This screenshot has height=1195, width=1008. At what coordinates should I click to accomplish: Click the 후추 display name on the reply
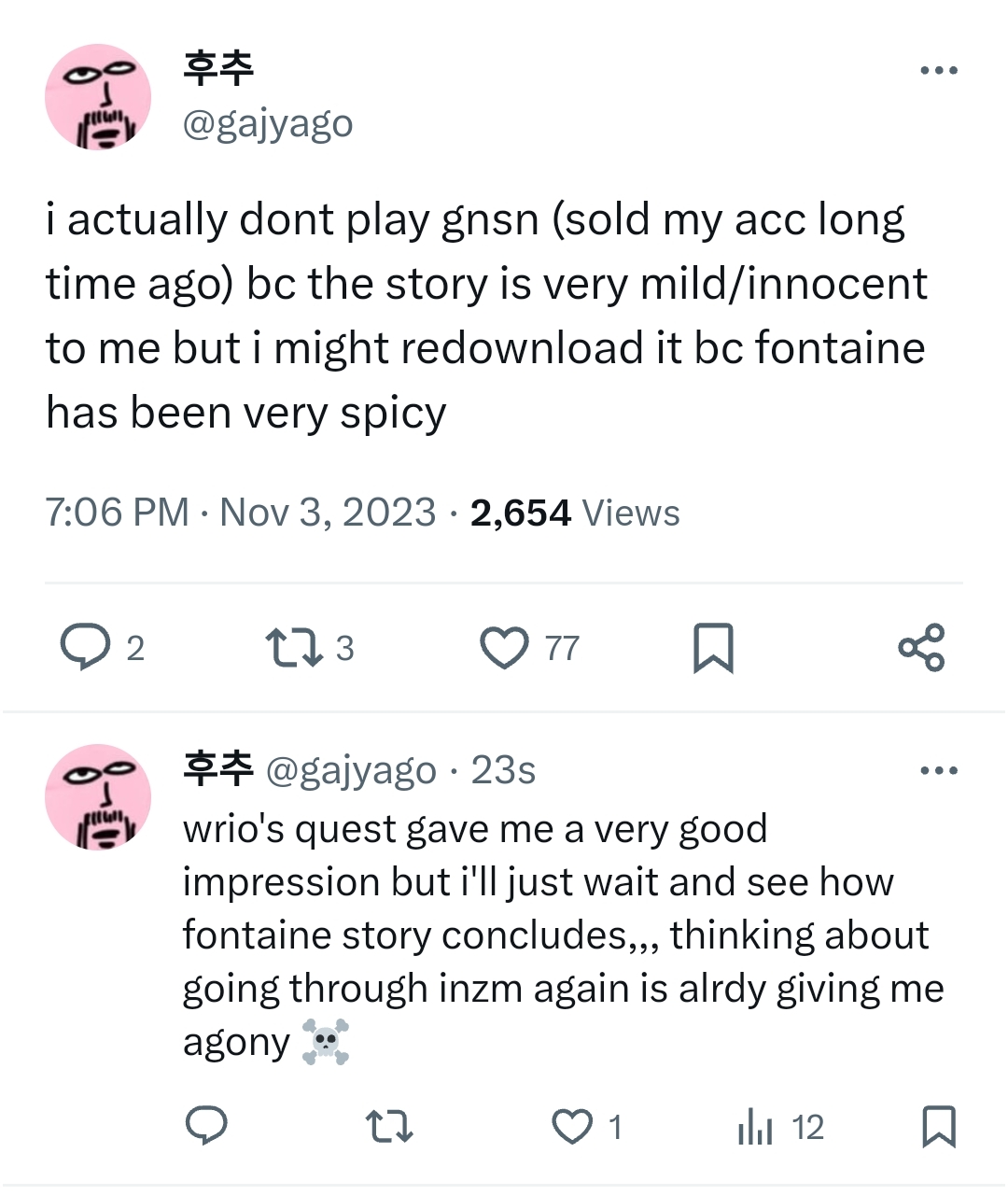pyautogui.click(x=218, y=769)
